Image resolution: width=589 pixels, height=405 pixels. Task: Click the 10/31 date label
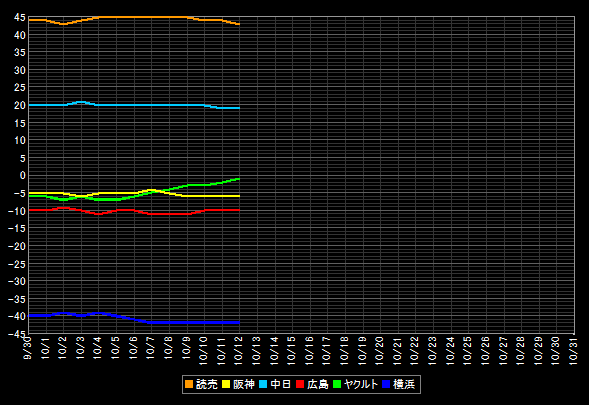(572, 350)
